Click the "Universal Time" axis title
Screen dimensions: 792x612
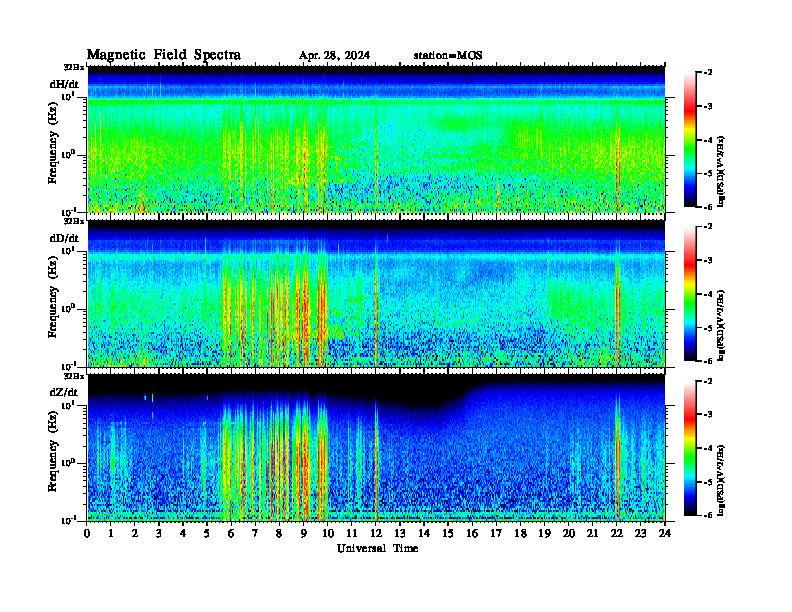(x=377, y=548)
